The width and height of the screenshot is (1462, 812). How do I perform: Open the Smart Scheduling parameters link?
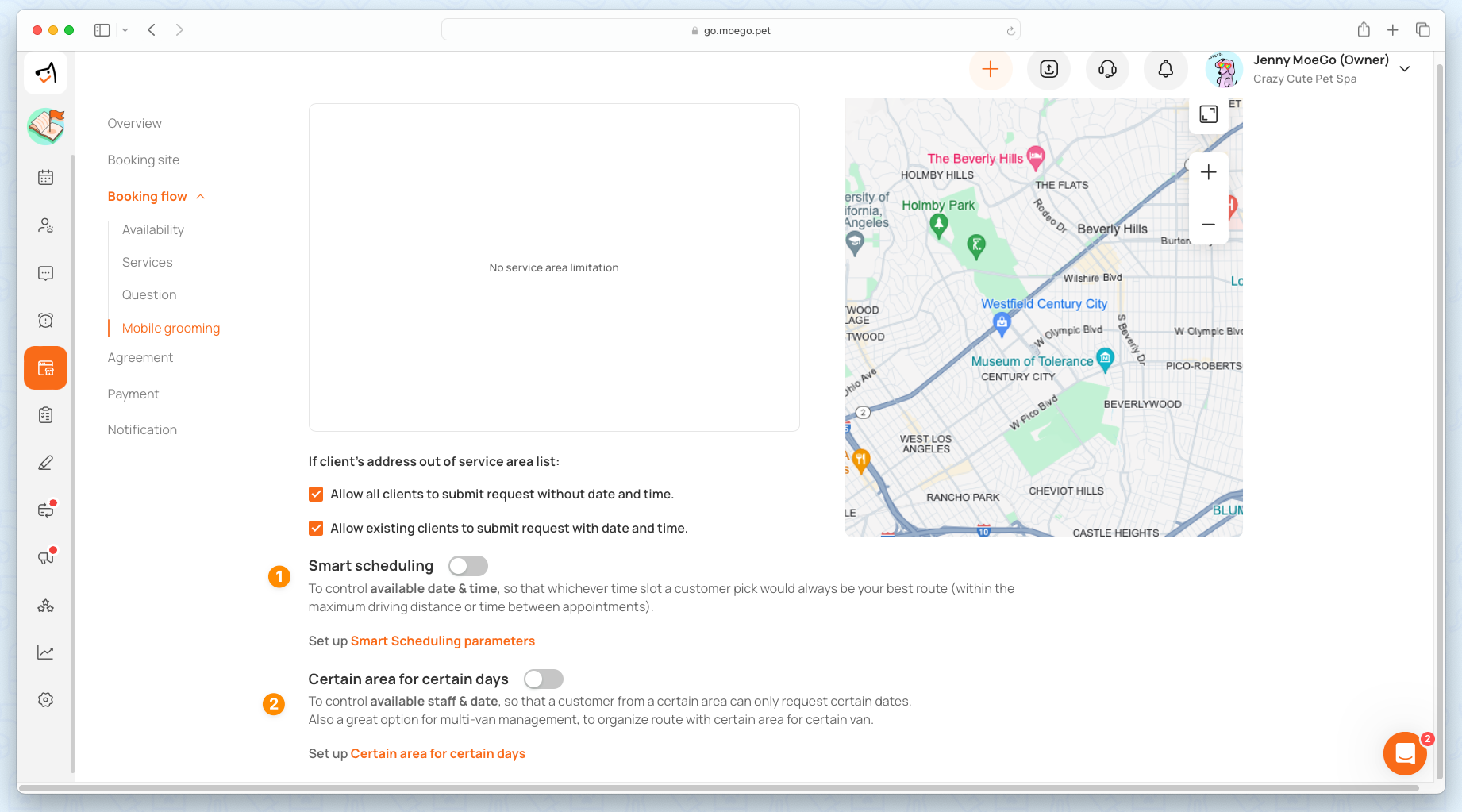(x=443, y=641)
